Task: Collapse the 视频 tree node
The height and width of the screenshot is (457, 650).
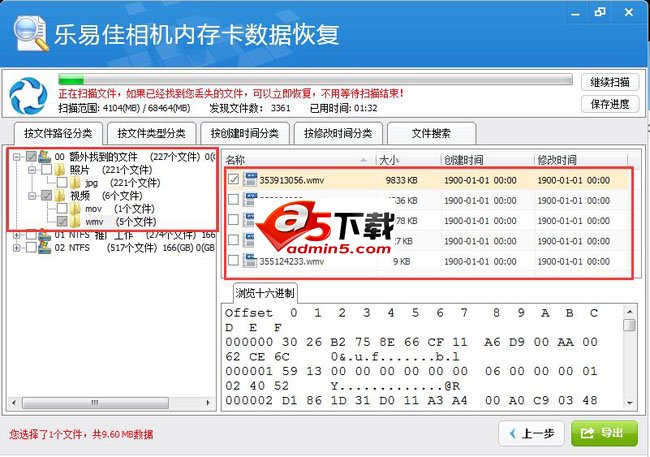Action: coord(32,195)
